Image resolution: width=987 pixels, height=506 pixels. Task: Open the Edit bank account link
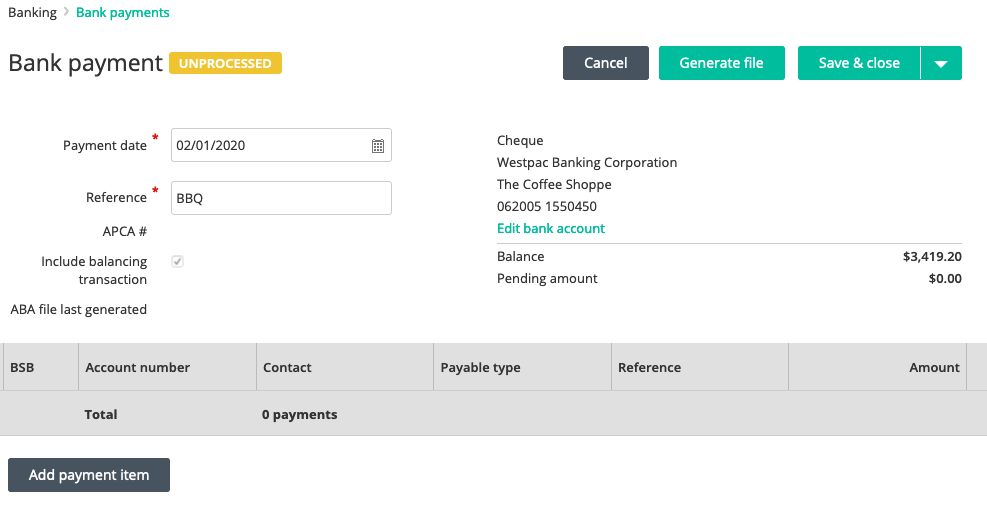551,228
